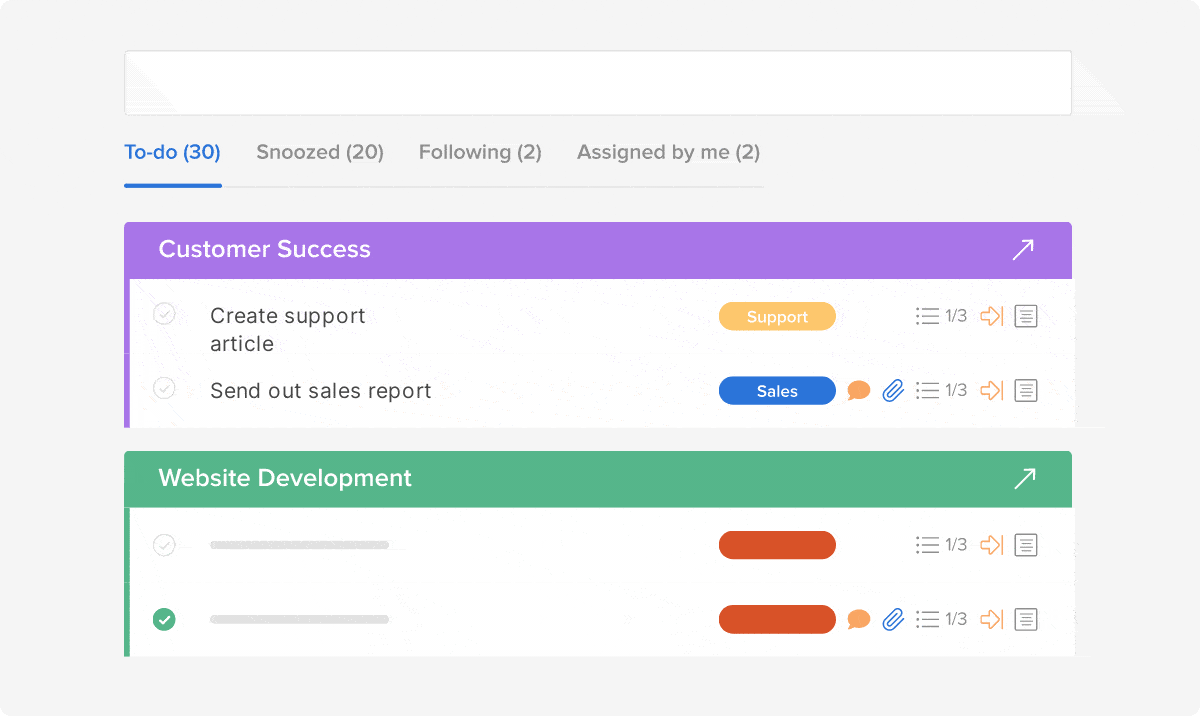This screenshot has width=1200, height=716.
Task: Click the paperclip icon in Website Development section
Action: [x=892, y=619]
